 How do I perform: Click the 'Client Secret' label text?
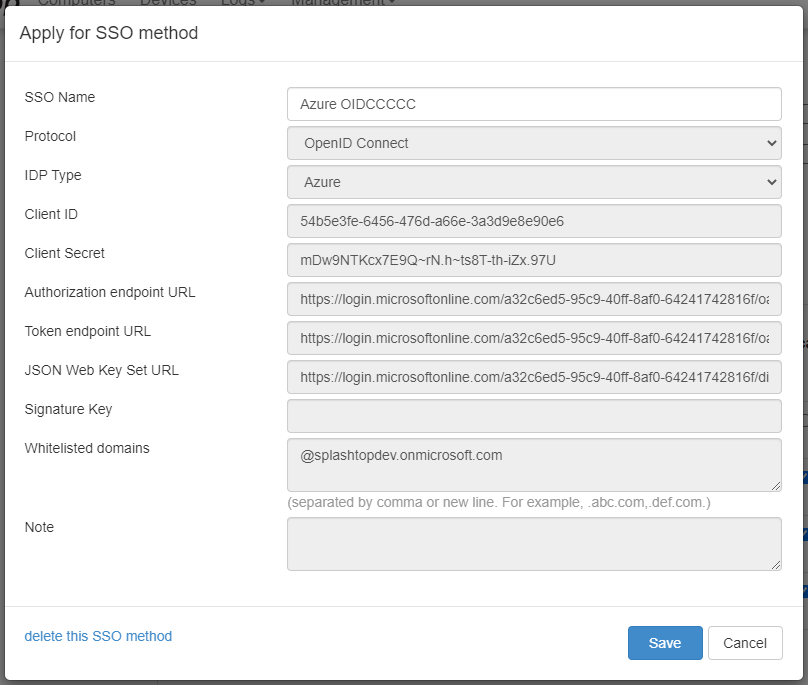coord(64,253)
